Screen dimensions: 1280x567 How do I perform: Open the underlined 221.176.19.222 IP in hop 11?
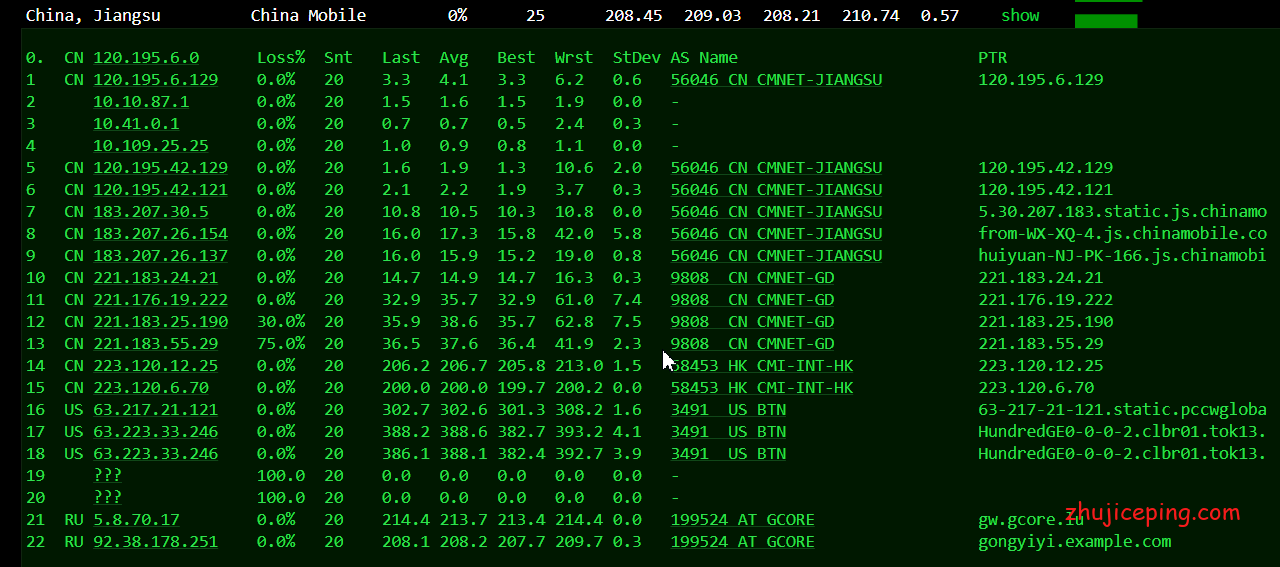pos(161,300)
